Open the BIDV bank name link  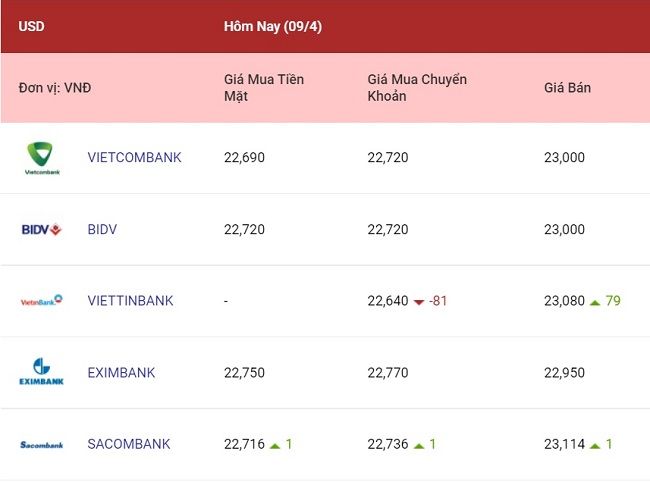pyautogui.click(x=102, y=229)
